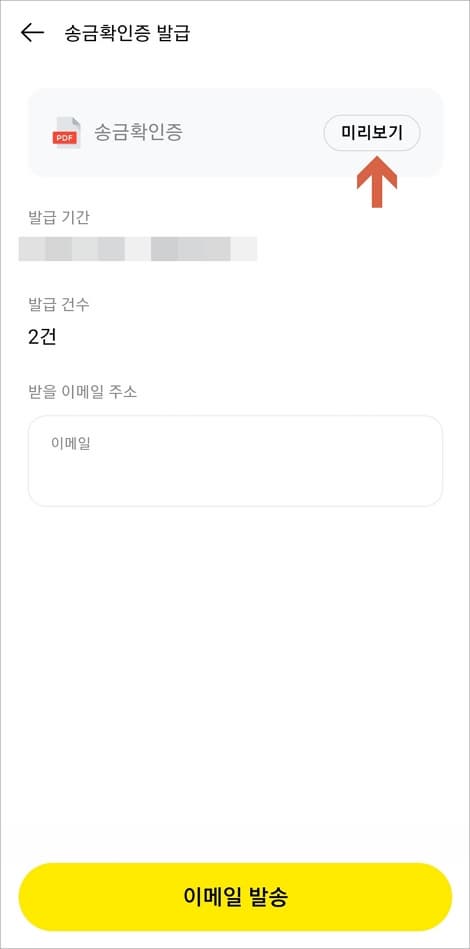Focus the 이메일 input field
Image resolution: width=470 pixels, height=949 pixels.
(235, 461)
